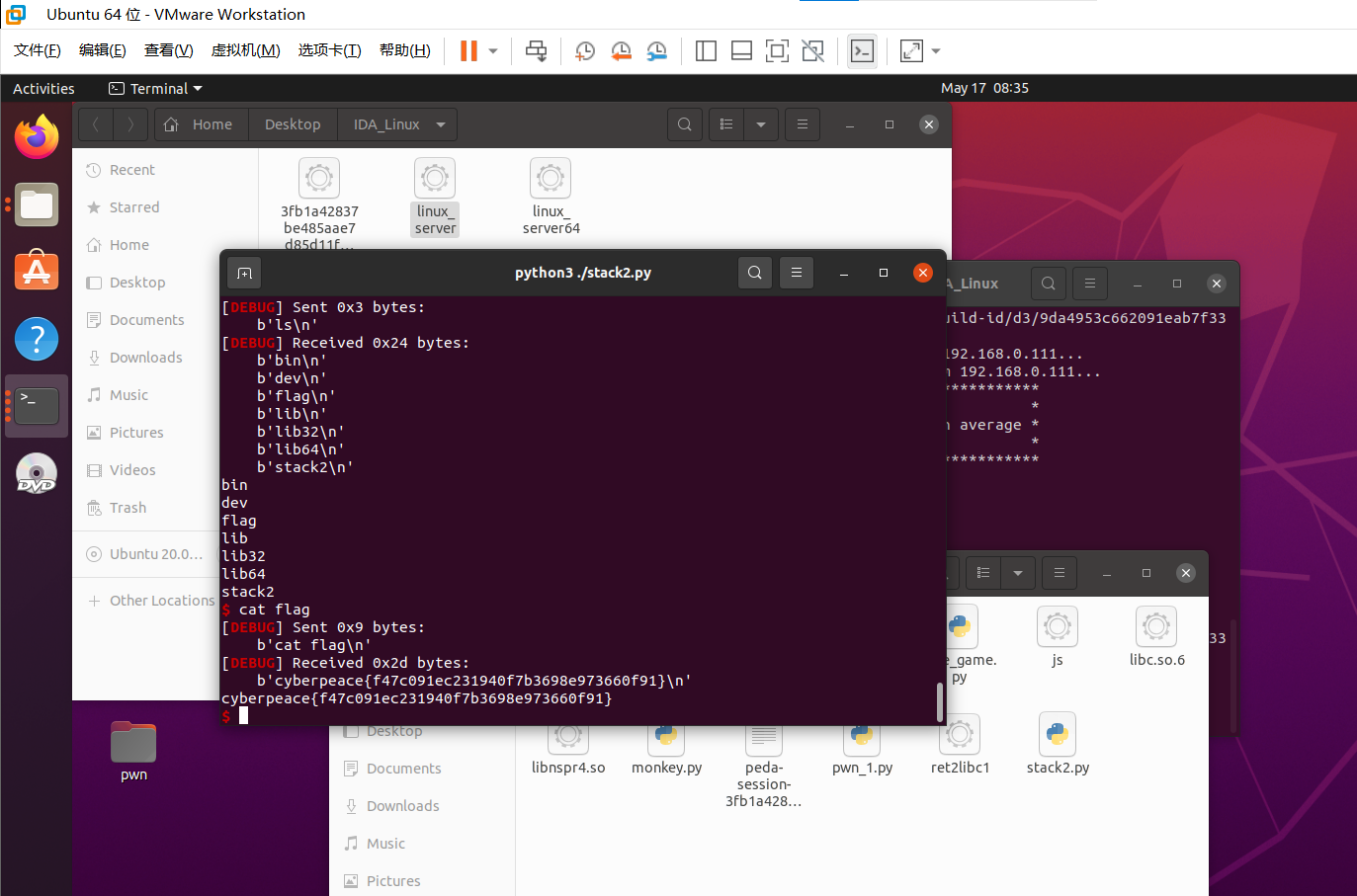The width and height of the screenshot is (1357, 896).
Task: Click the send Ctrl+Alt+Del icon
Action: tap(536, 50)
